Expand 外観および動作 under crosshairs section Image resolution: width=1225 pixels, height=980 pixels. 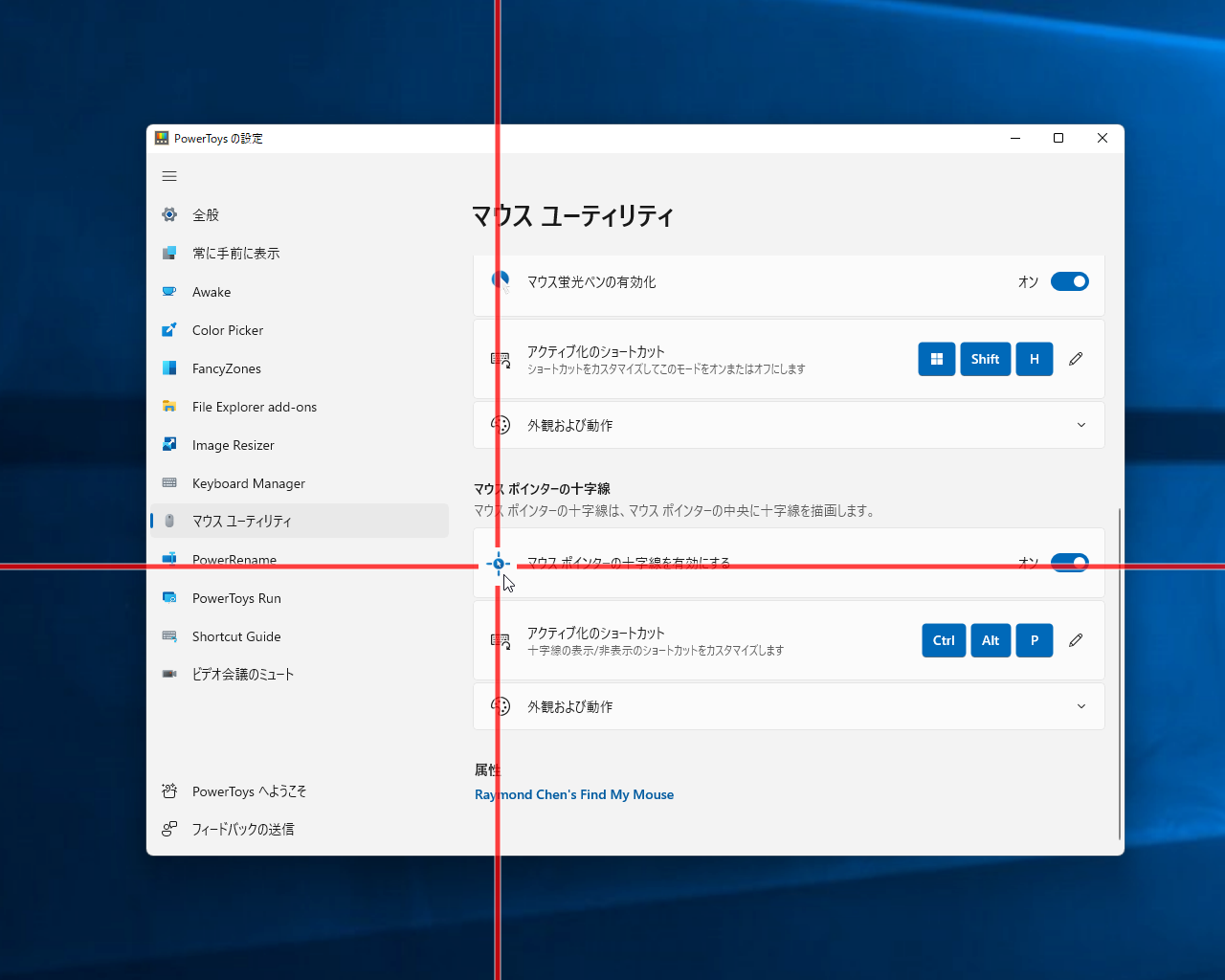tap(1081, 706)
